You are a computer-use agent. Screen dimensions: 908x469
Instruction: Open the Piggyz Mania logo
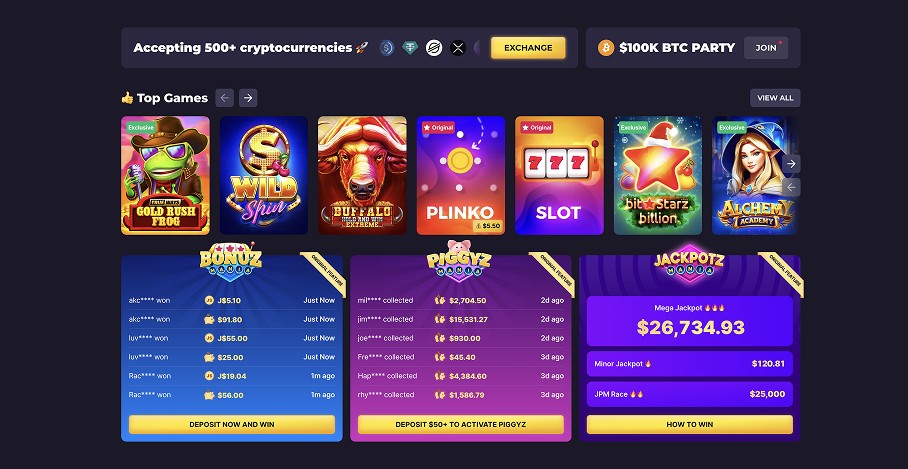(x=459, y=261)
